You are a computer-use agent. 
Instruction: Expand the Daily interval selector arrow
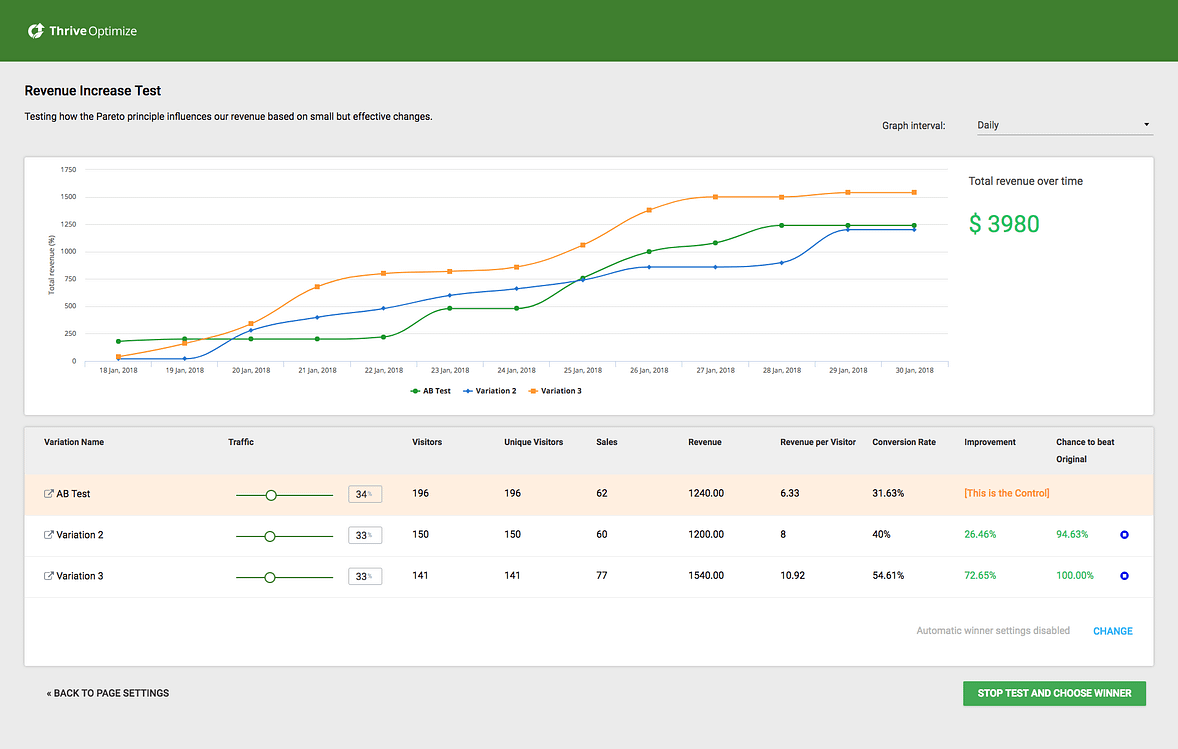1145,124
